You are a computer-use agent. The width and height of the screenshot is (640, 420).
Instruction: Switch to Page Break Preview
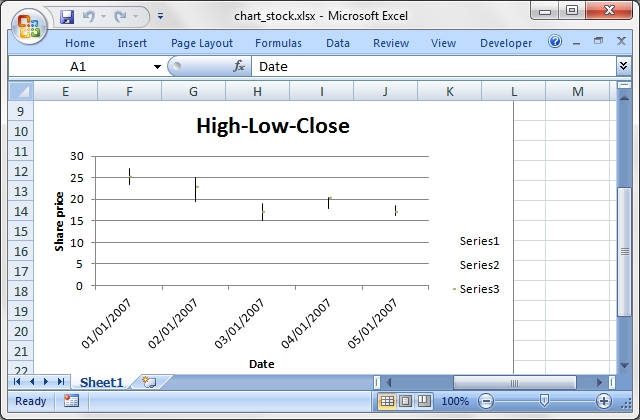424,401
